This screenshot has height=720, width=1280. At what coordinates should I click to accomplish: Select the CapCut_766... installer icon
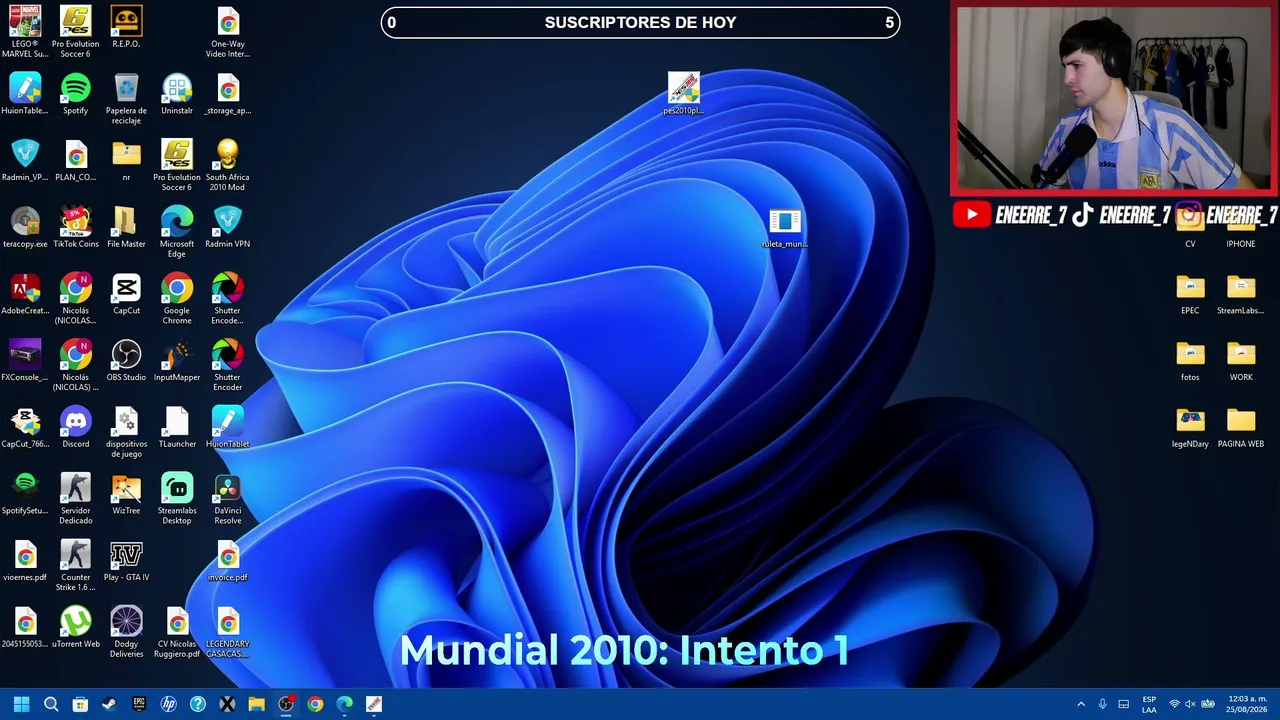coord(25,429)
